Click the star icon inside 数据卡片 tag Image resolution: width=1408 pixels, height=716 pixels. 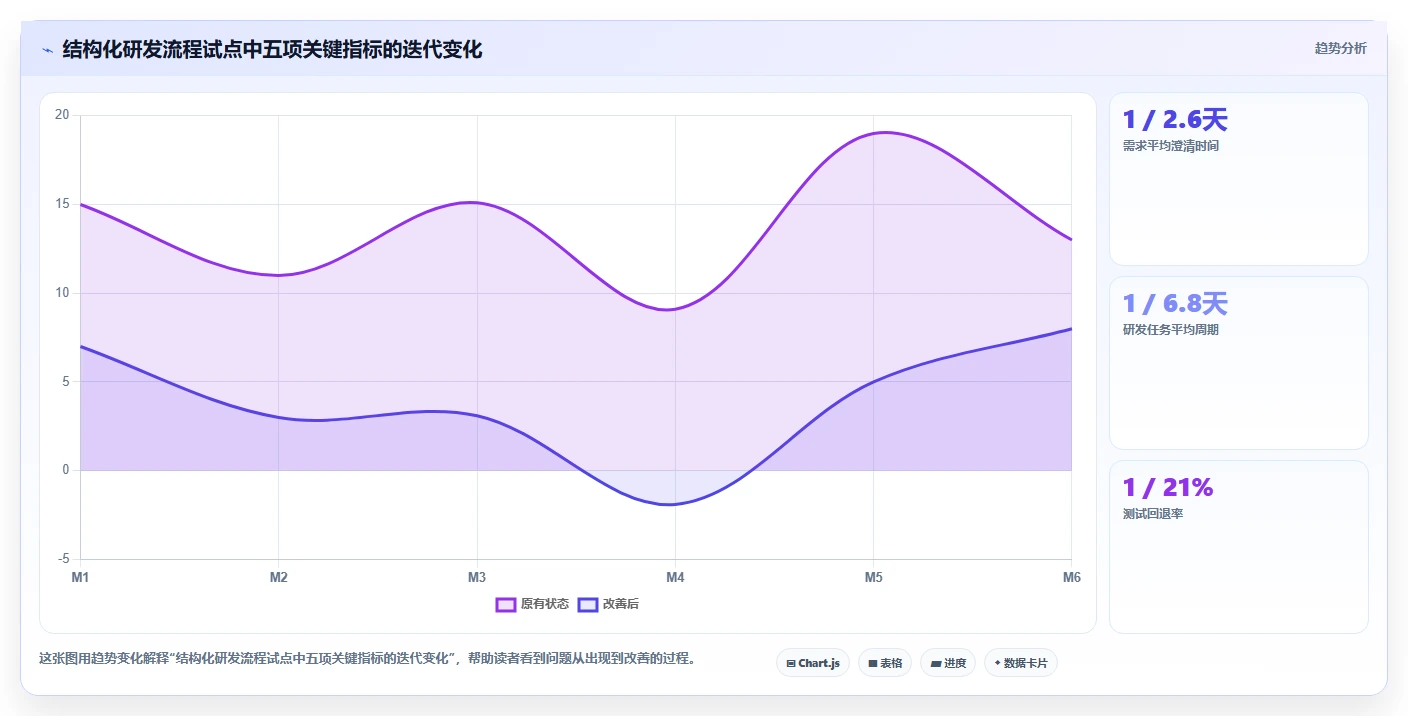998,663
